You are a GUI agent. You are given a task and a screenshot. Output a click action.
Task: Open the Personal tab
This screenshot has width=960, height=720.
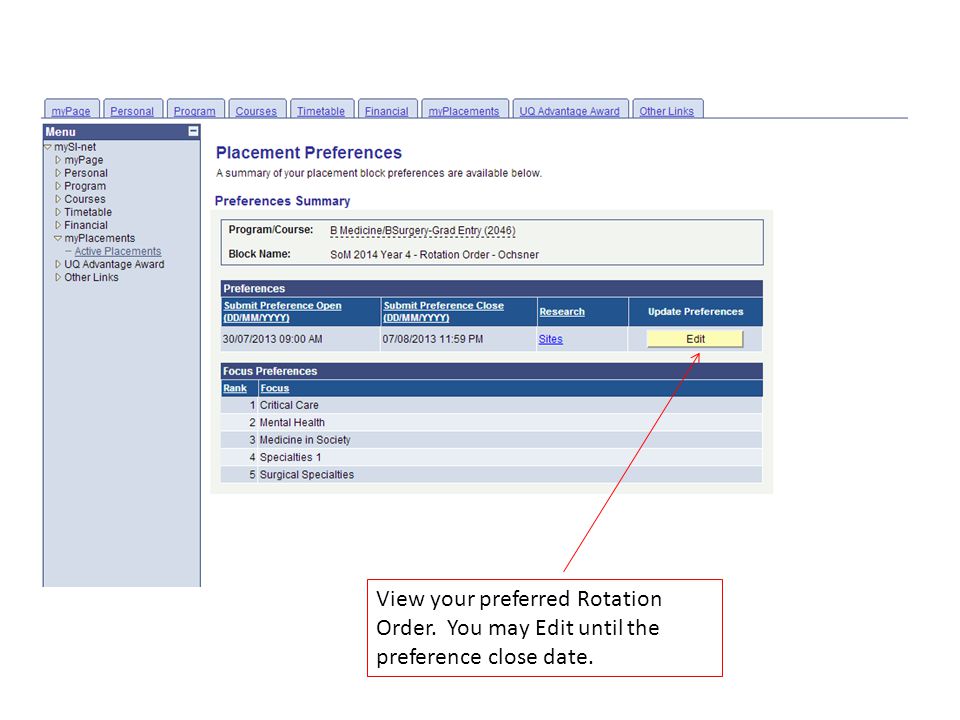[x=132, y=111]
